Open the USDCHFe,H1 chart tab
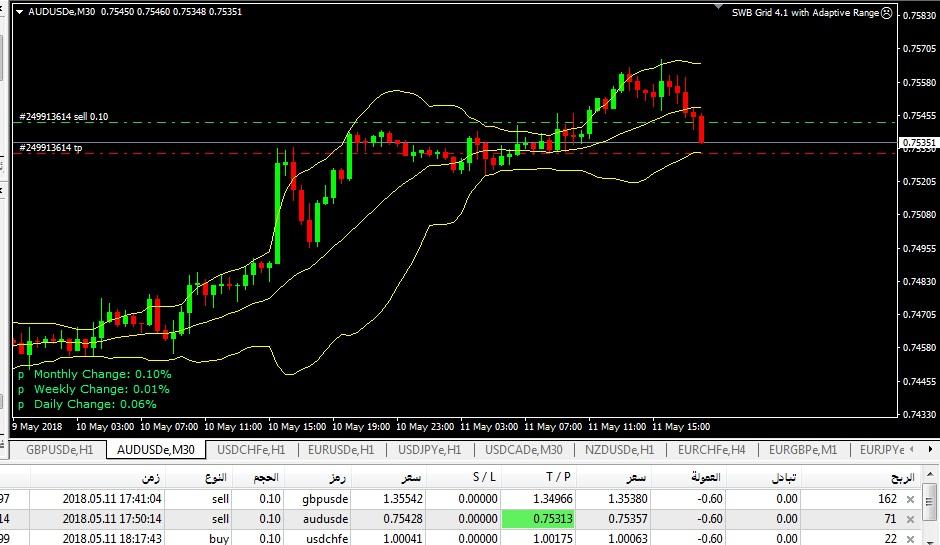This screenshot has height=545, width=940. coord(251,450)
